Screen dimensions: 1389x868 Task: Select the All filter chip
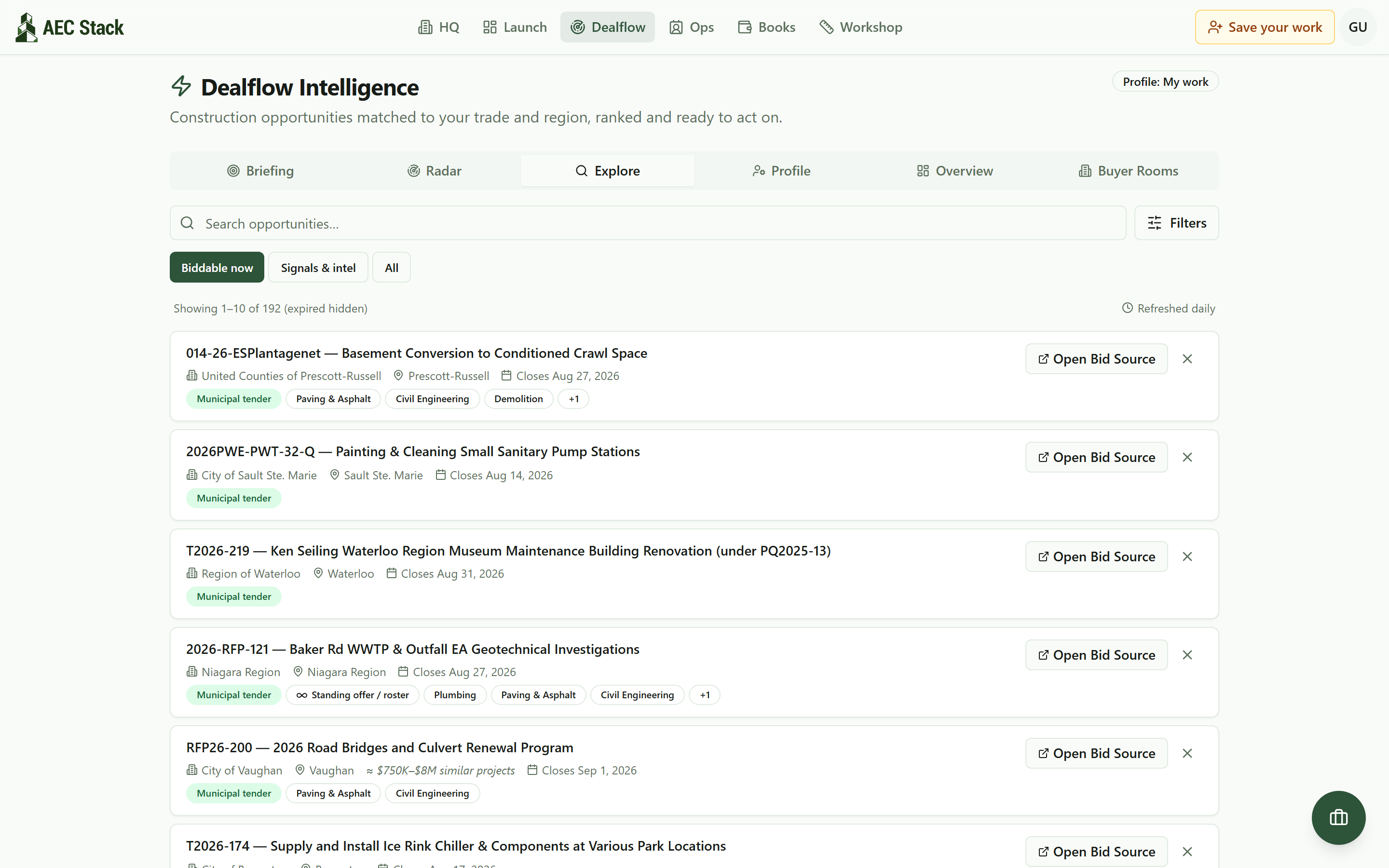392,267
